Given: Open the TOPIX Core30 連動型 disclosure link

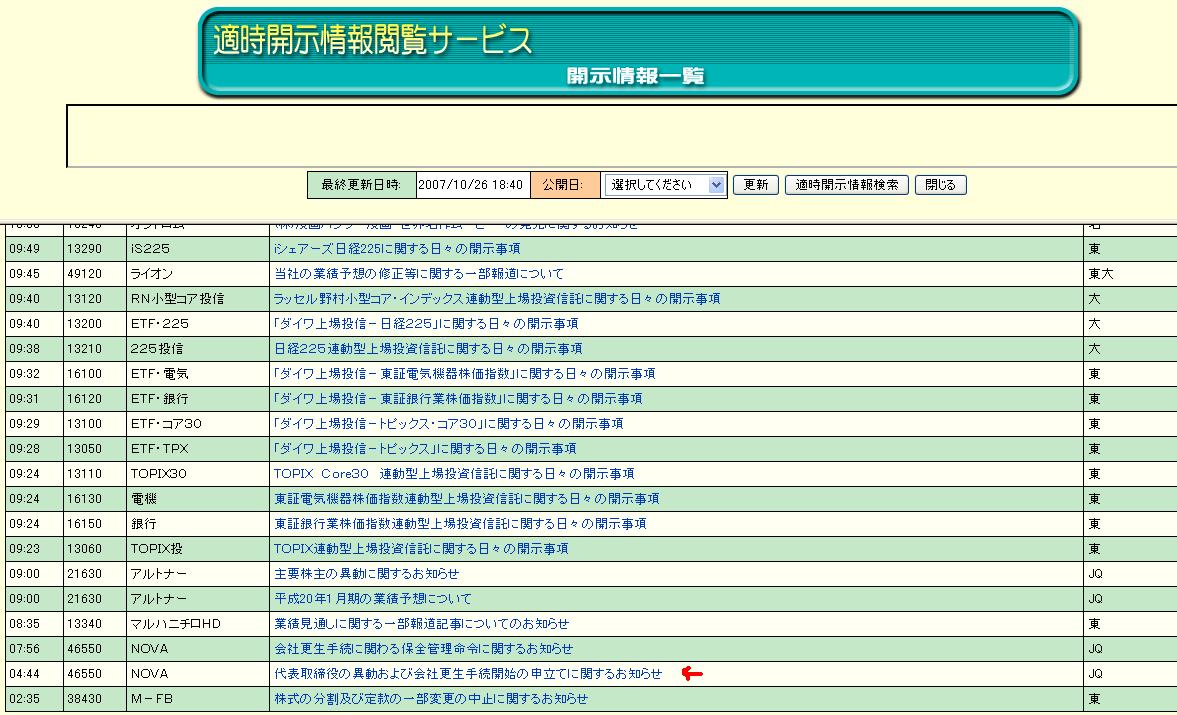Looking at the screenshot, I should coord(454,474).
